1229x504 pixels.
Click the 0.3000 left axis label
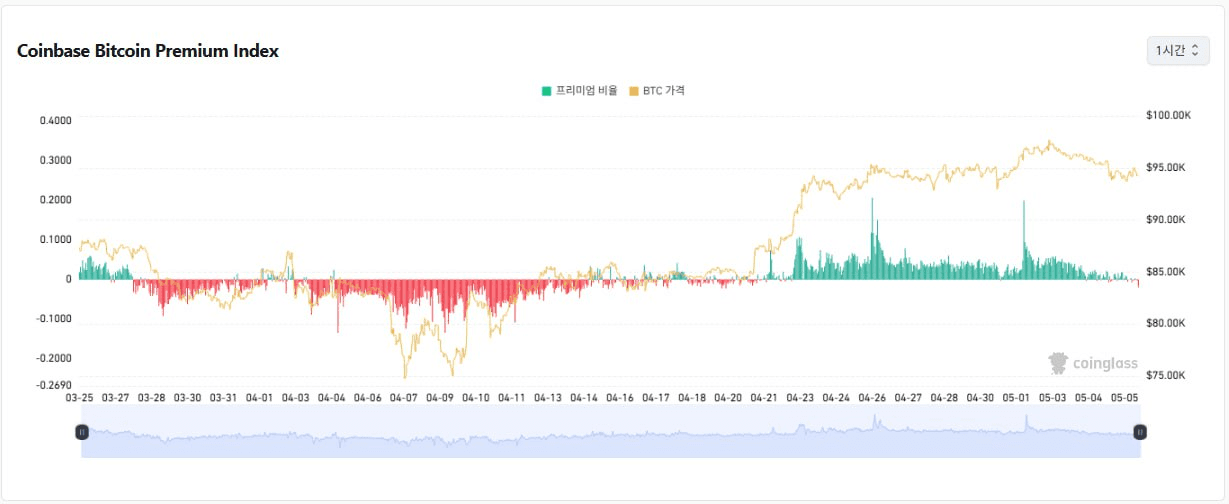56,160
